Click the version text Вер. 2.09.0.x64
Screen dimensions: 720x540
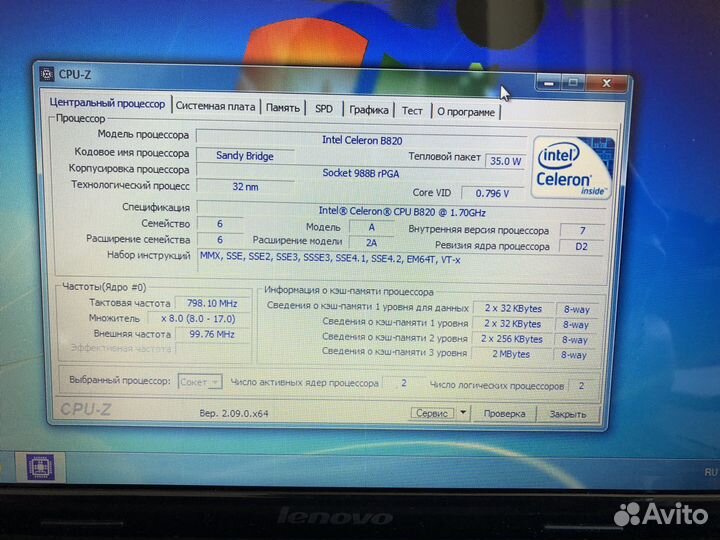point(234,413)
